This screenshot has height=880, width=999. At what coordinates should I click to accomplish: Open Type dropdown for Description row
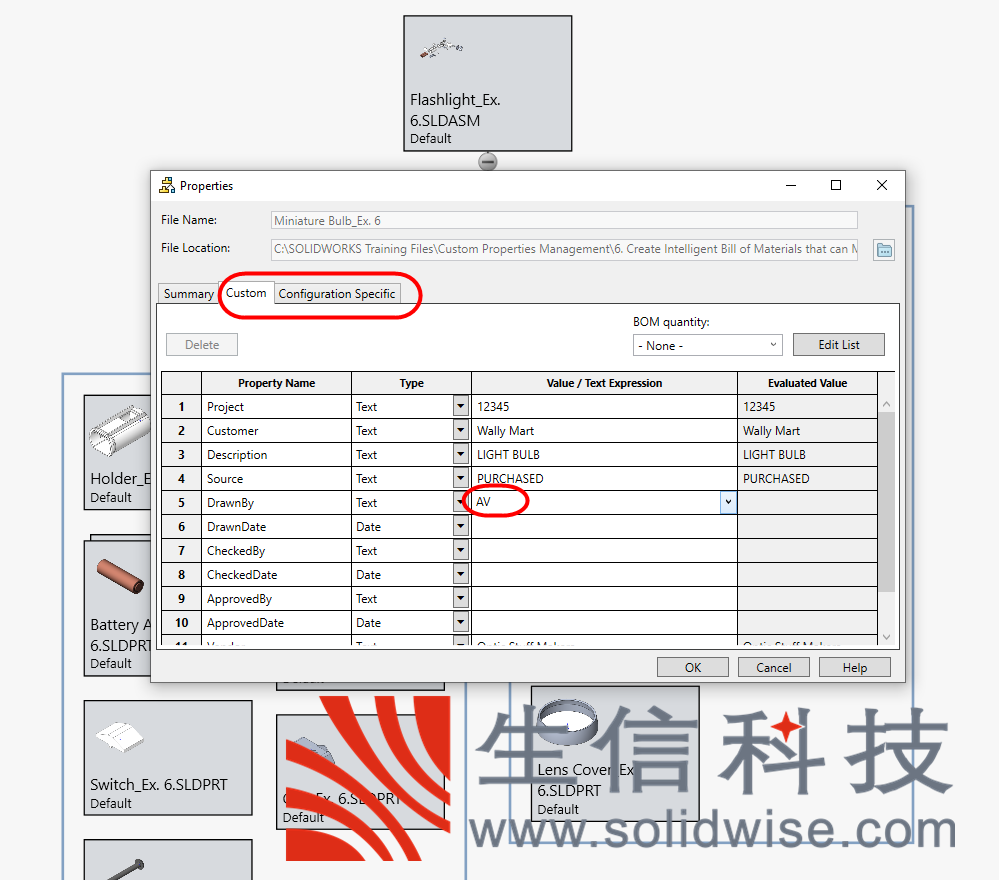pyautogui.click(x=461, y=454)
